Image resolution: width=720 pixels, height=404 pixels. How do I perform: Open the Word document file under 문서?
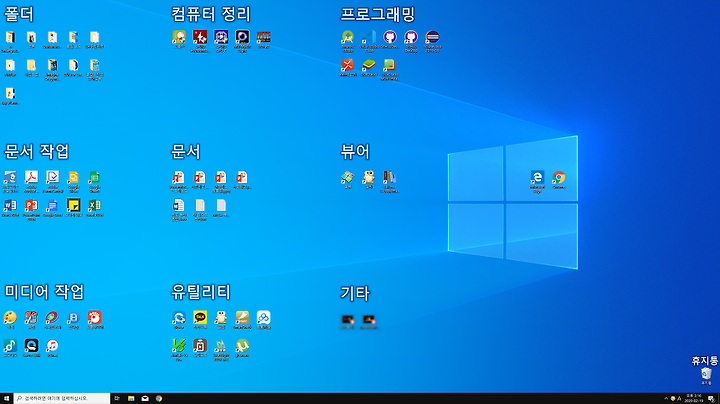pyautogui.click(x=179, y=205)
